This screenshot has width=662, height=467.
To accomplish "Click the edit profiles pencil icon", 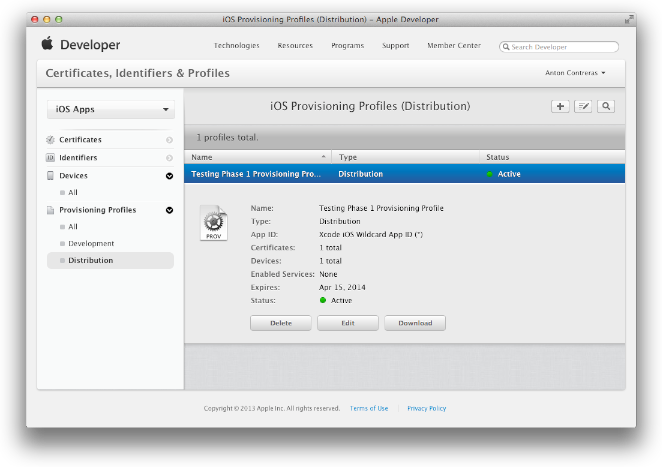I will pos(583,106).
